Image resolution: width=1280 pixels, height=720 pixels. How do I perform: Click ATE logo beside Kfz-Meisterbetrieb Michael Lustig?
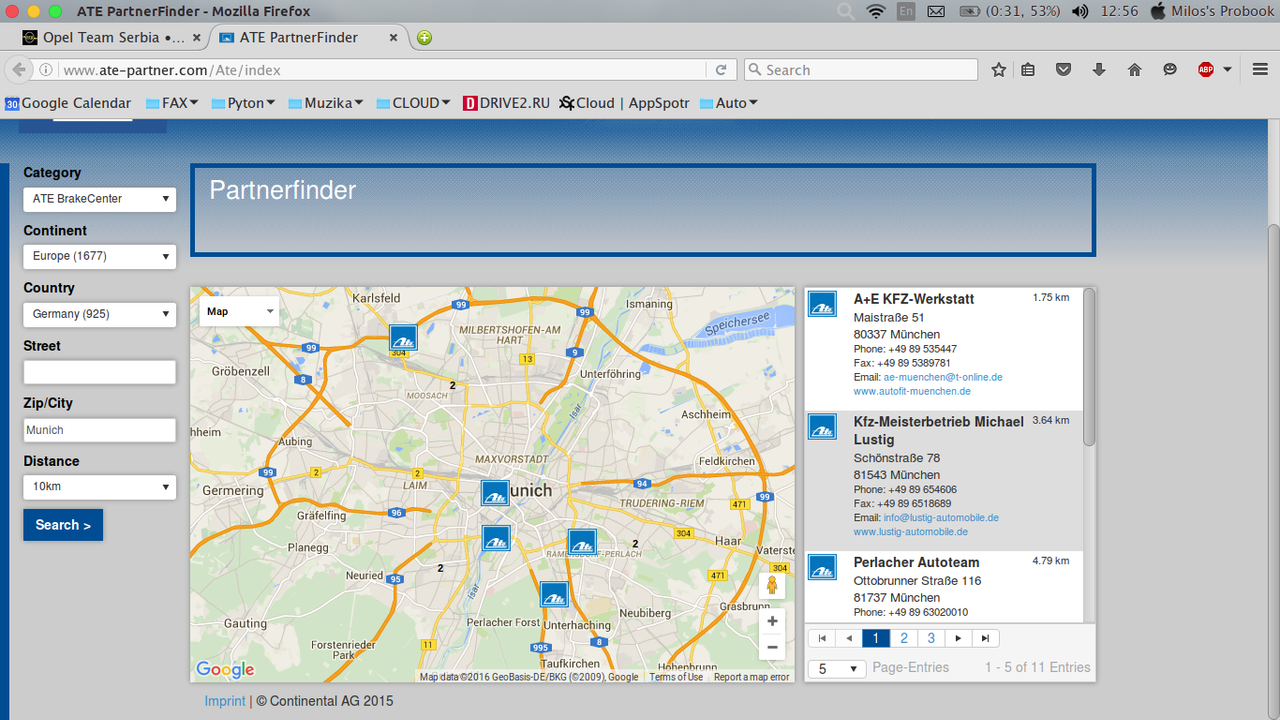tap(822, 427)
